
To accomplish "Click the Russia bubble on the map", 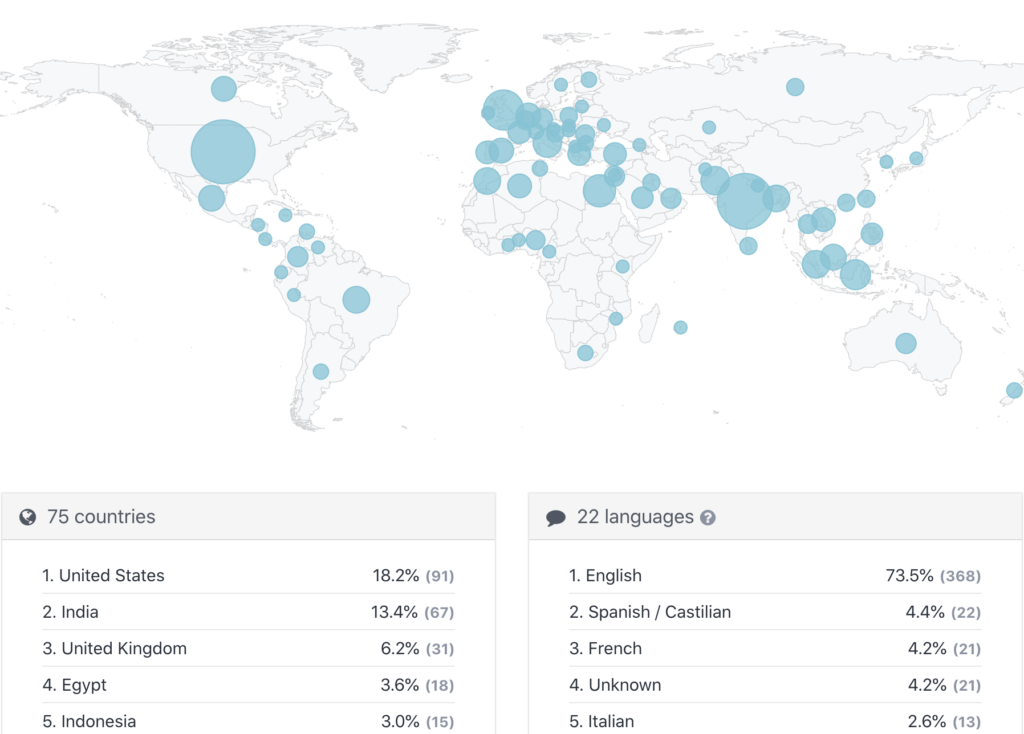I will tap(795, 87).
